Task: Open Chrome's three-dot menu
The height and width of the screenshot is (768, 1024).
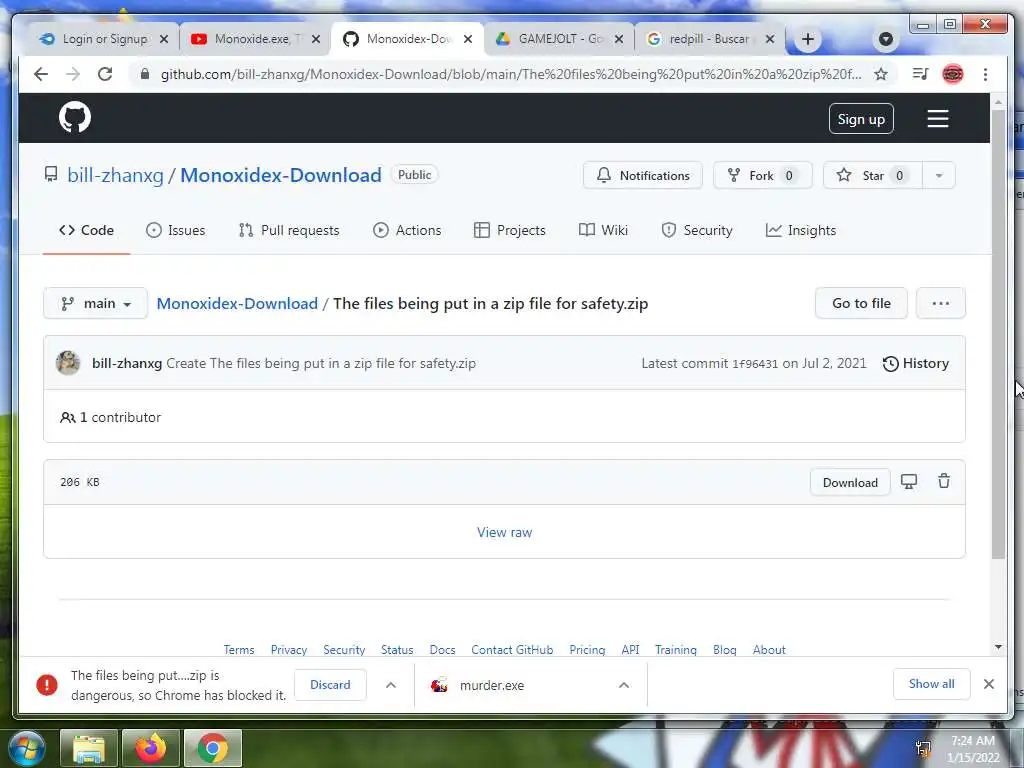Action: (x=985, y=74)
